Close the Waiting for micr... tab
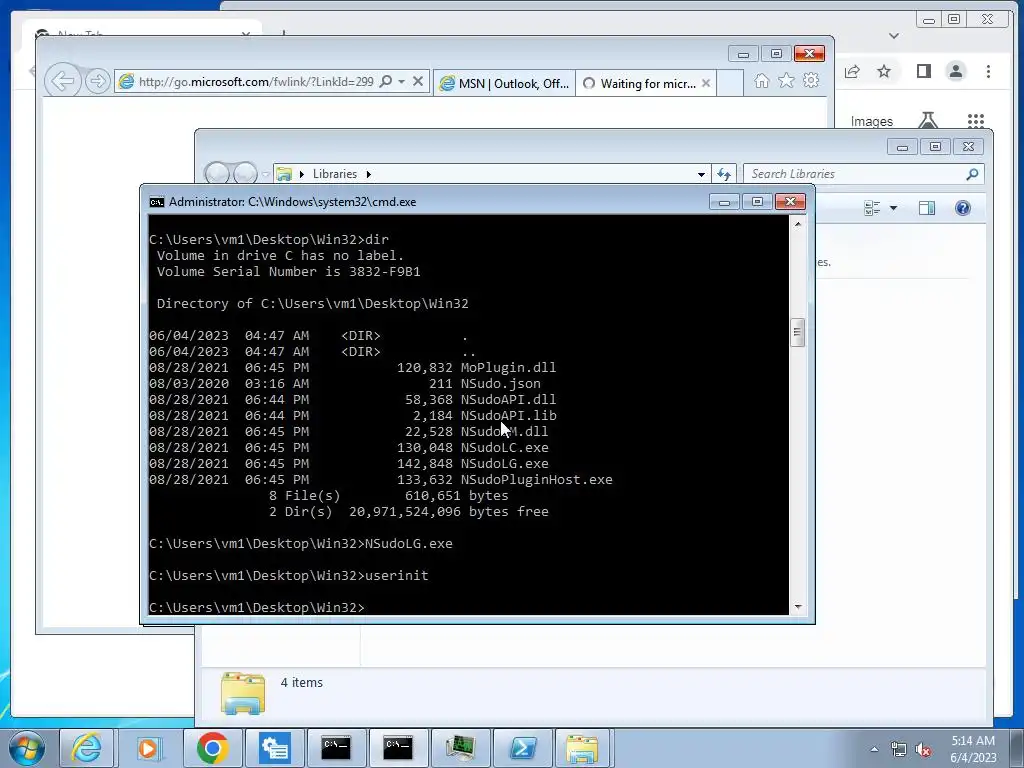 tap(706, 84)
